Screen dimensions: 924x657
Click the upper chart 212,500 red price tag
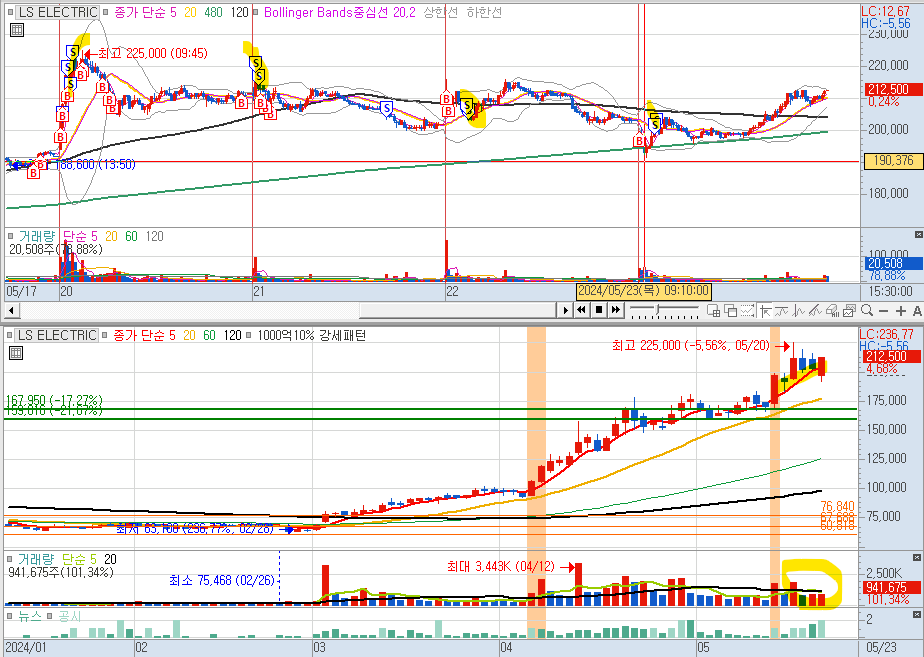[894, 90]
